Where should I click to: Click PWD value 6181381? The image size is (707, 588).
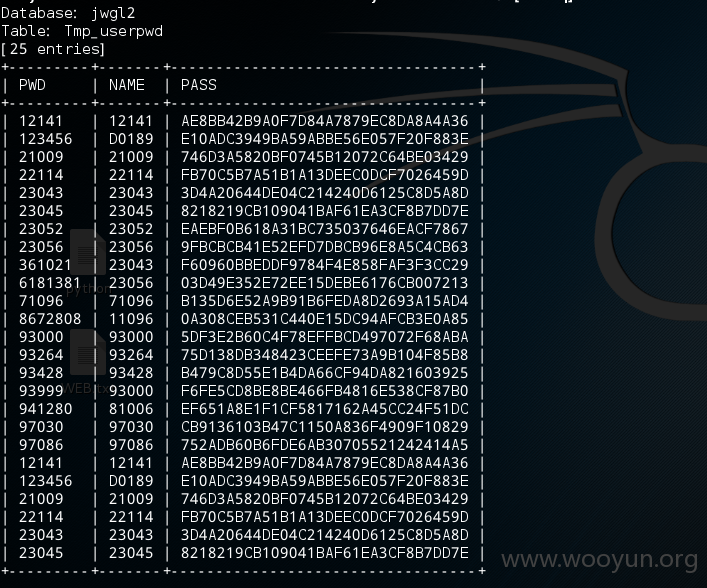50,283
